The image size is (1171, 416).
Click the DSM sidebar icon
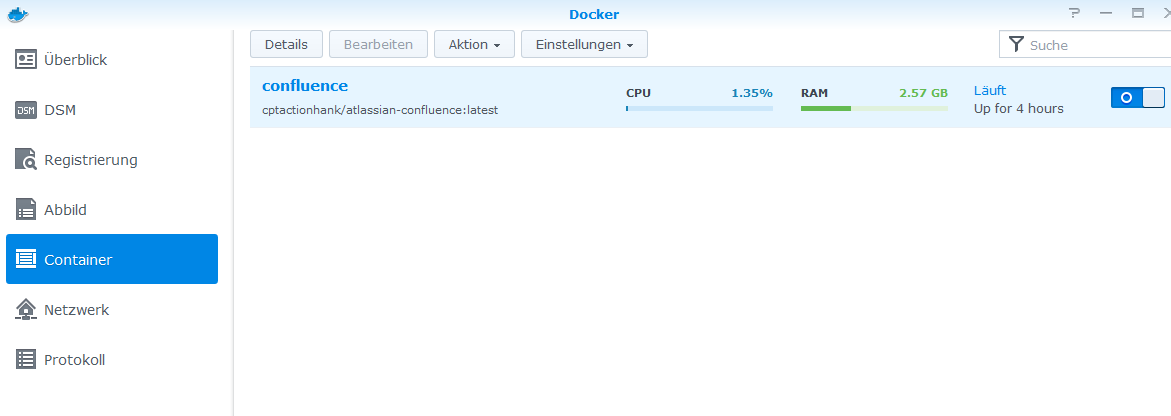(x=26, y=110)
